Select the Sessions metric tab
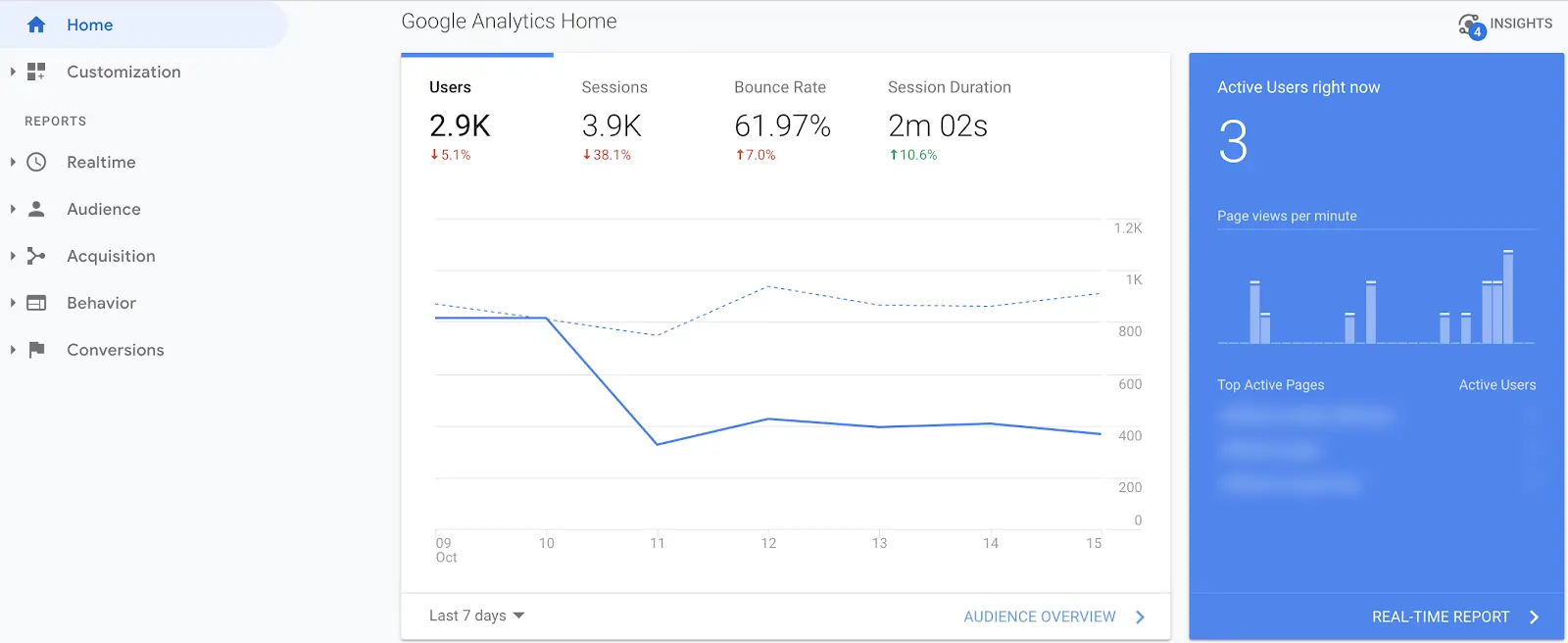 point(630,120)
